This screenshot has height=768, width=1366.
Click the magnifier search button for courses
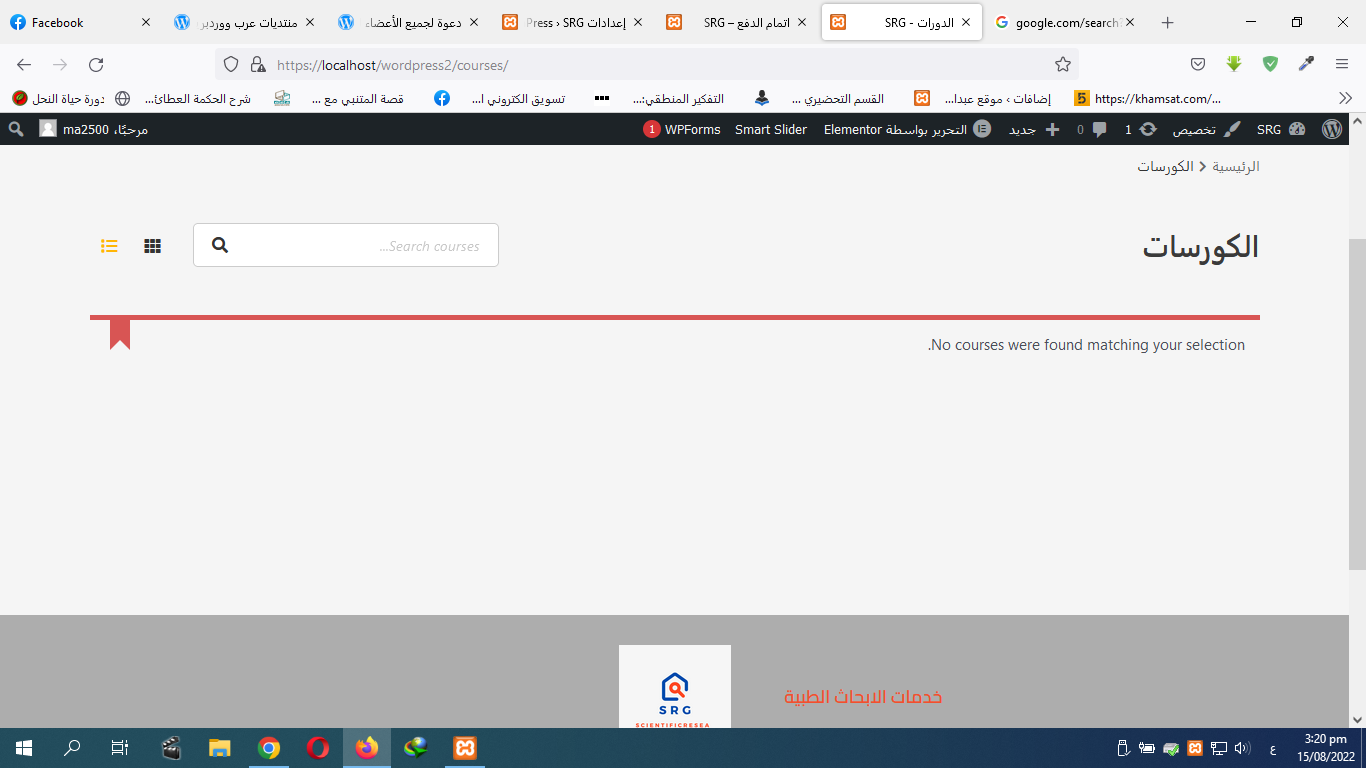[220, 245]
